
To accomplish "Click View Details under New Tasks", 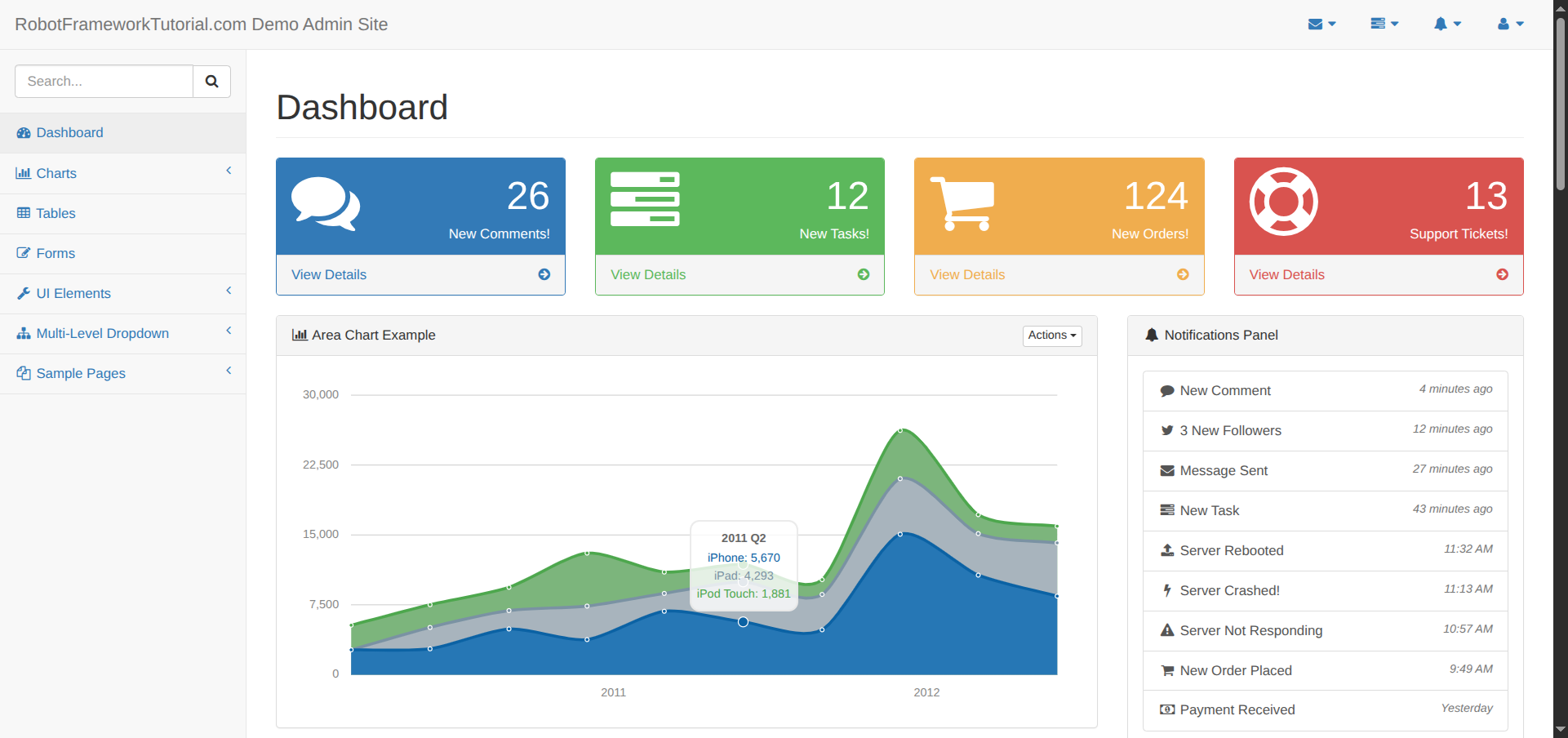I will coord(648,275).
